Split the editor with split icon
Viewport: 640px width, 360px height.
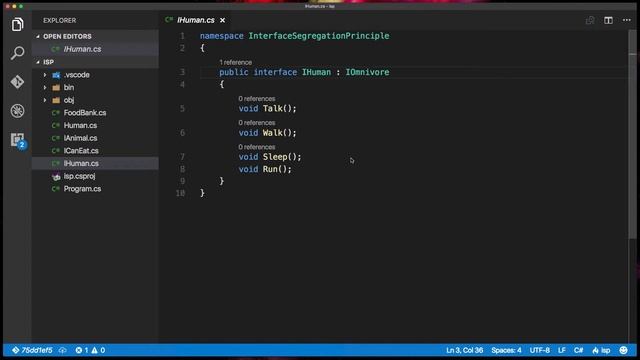coord(608,20)
